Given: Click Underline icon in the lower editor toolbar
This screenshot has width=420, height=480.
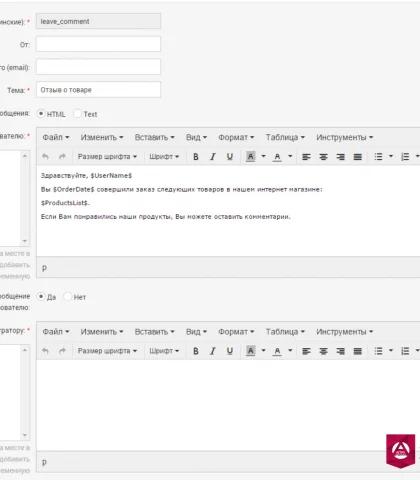Looking at the screenshot, I should [230, 351].
